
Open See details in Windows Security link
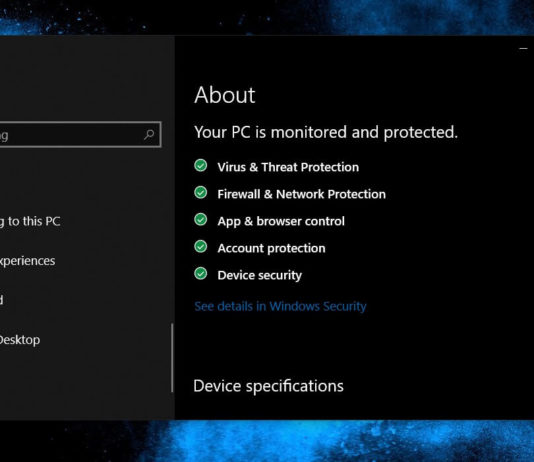[x=280, y=306]
